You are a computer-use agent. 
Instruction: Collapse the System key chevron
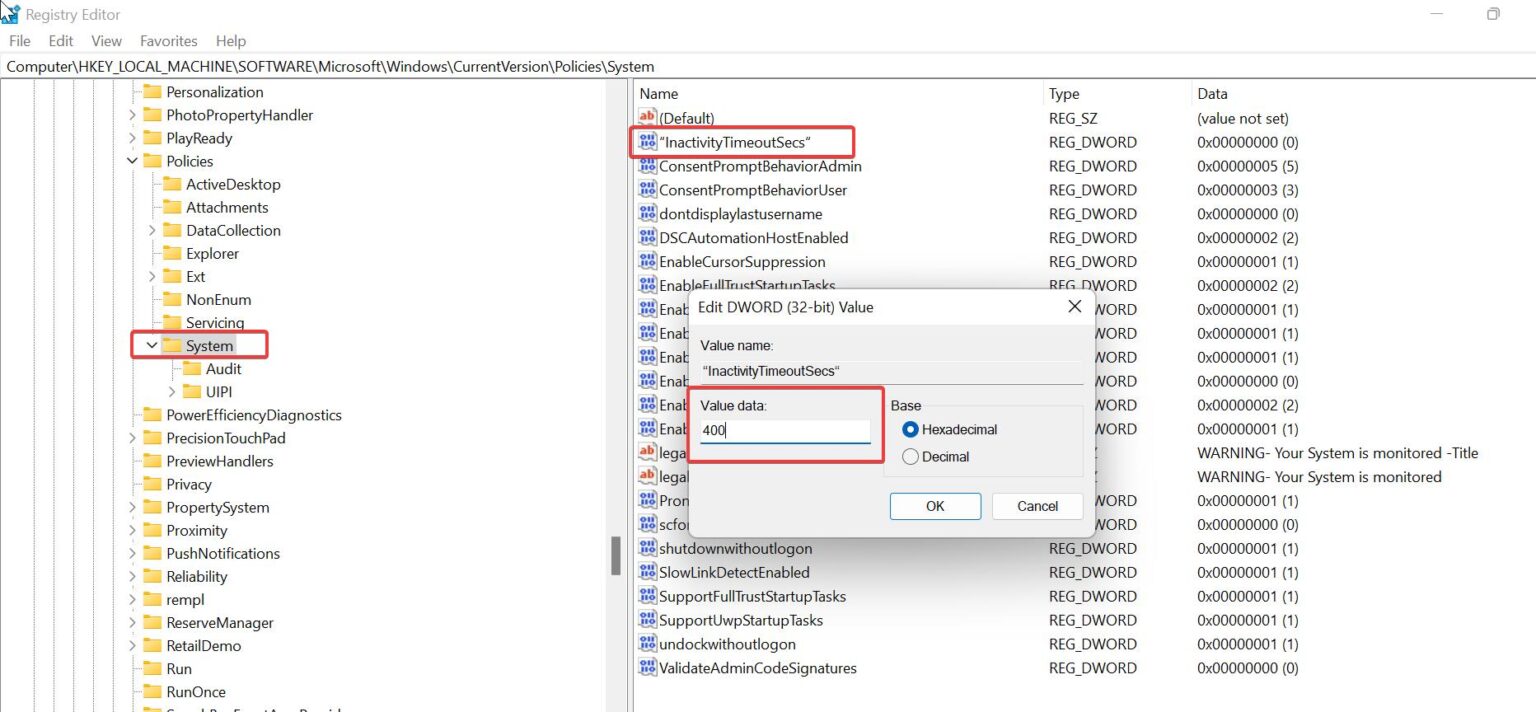[152, 346]
